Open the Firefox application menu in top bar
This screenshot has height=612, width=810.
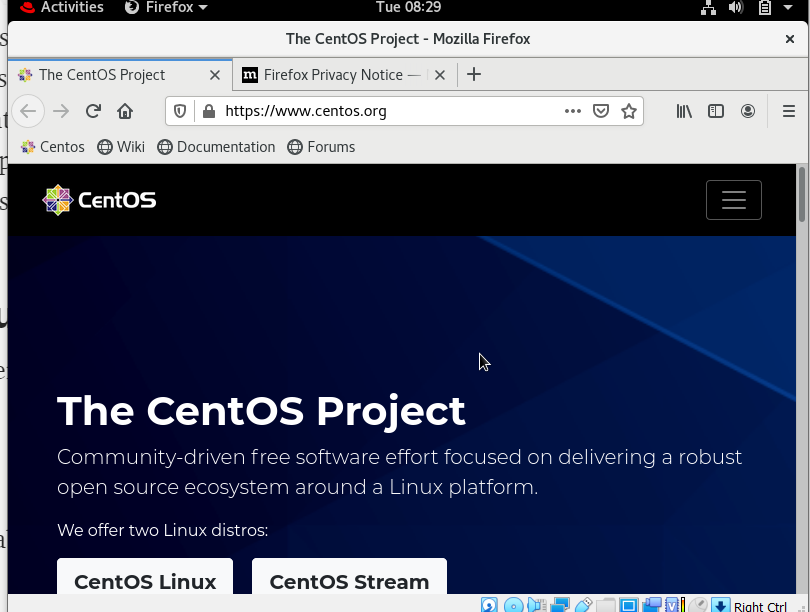166,7
